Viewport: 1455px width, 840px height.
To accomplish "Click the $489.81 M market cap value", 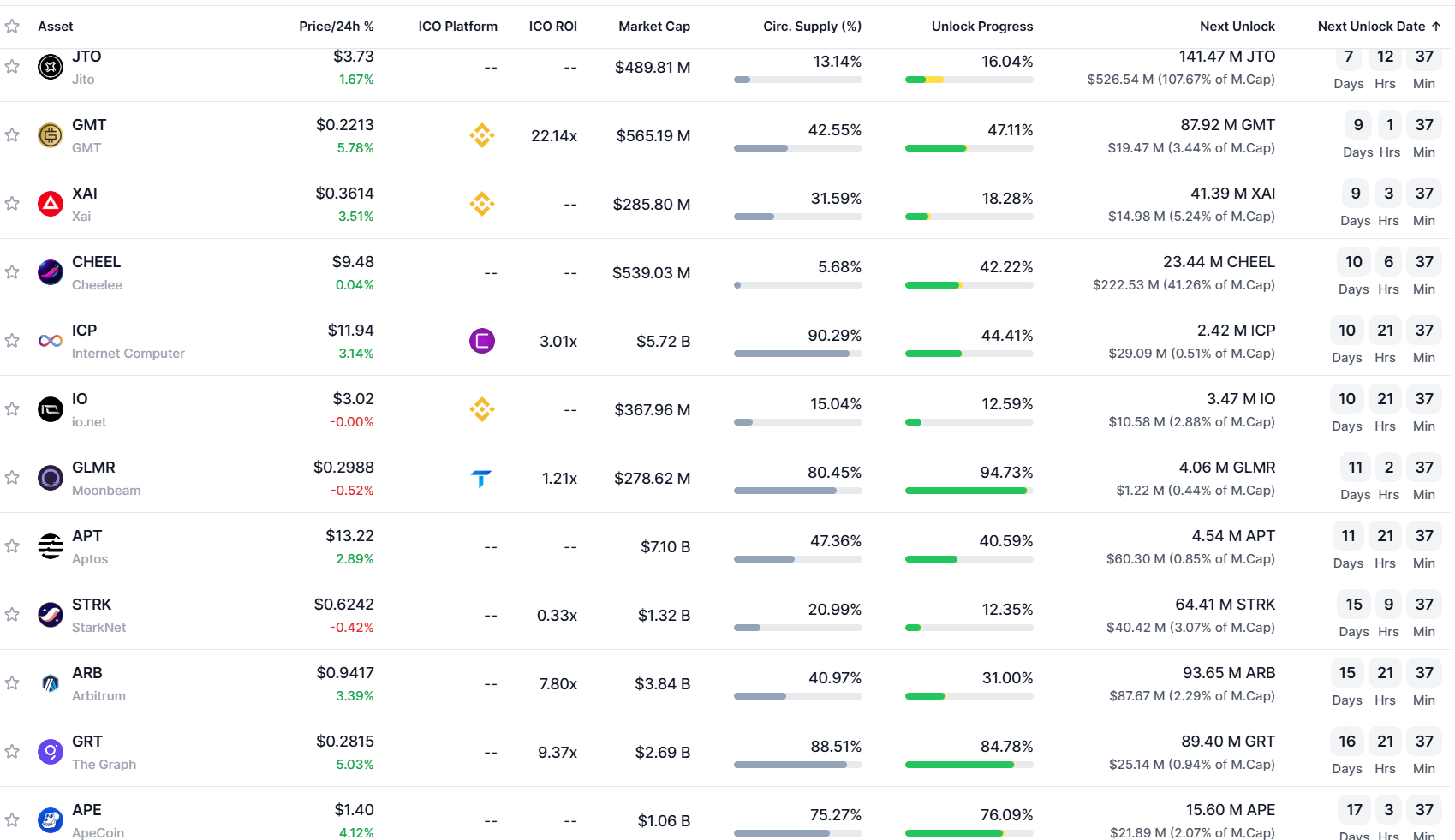I will [653, 68].
